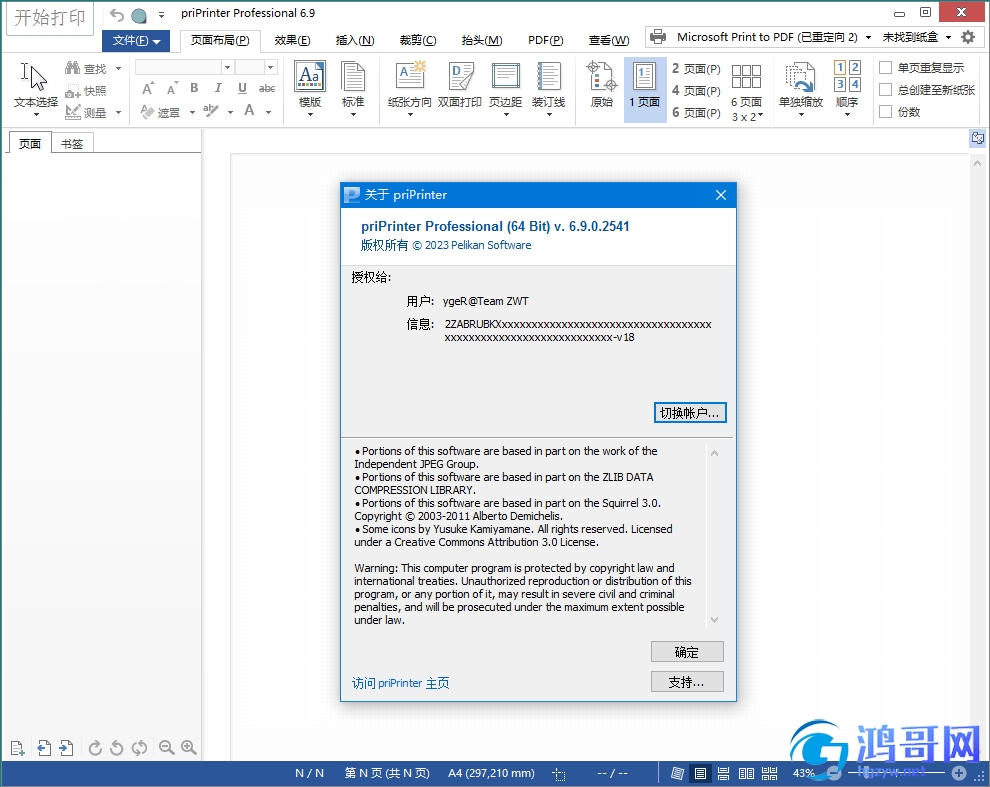This screenshot has height=787, width=990.
Task: Click the undo arrow in title bar
Action: tap(117, 15)
